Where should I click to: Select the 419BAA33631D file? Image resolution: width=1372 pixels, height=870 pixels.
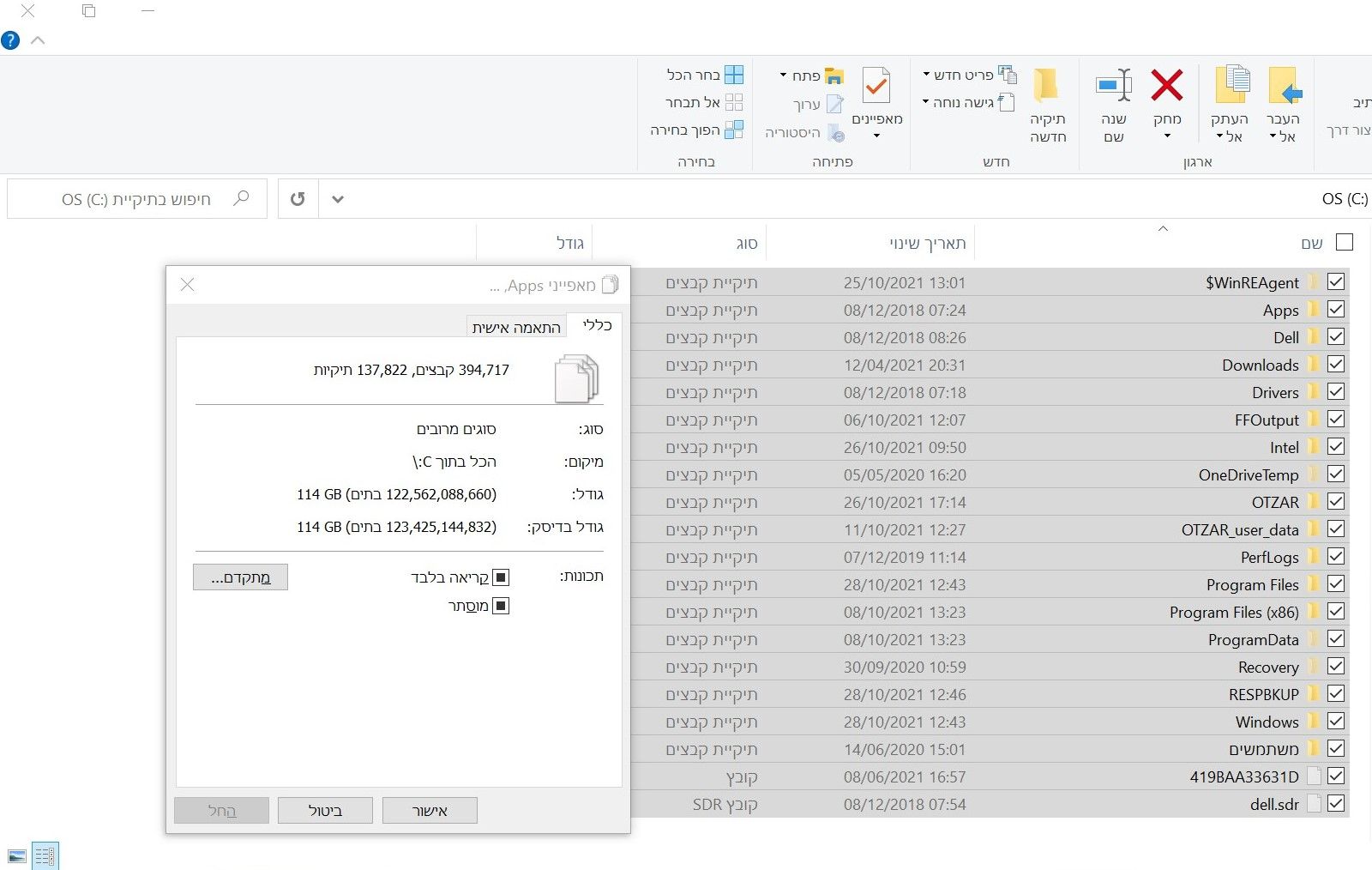point(990,776)
